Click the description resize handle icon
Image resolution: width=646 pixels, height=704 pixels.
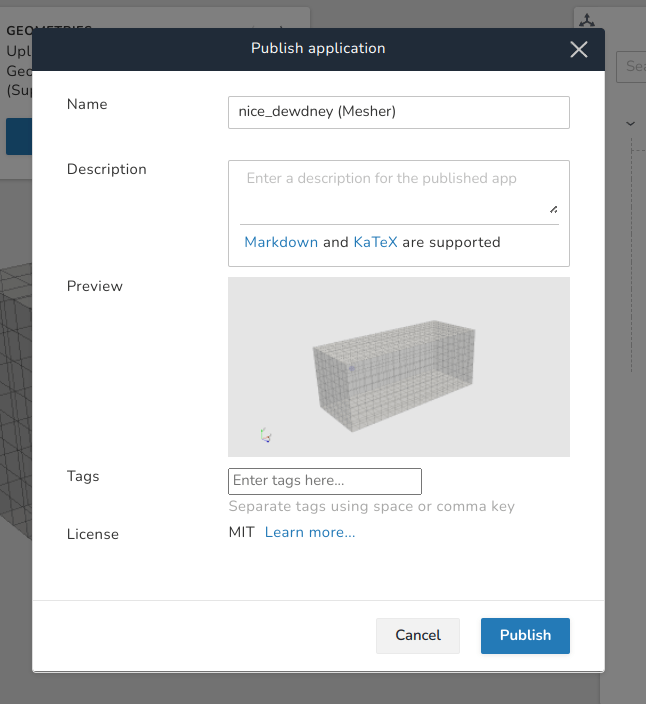pos(554,210)
